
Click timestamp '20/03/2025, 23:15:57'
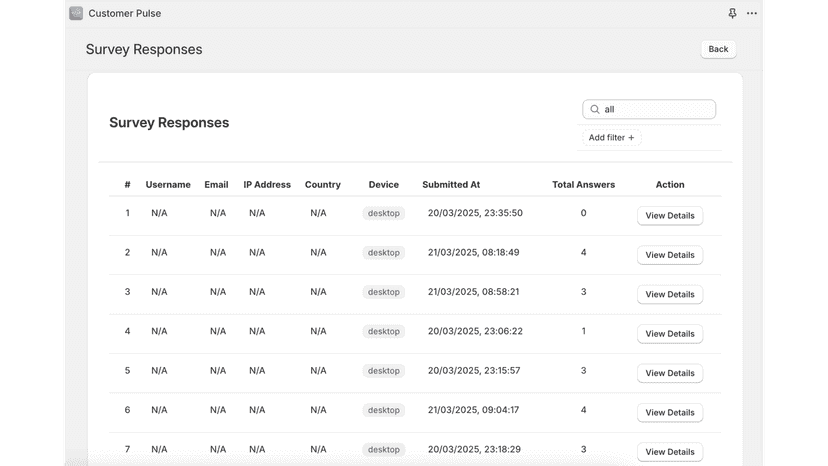474,370
